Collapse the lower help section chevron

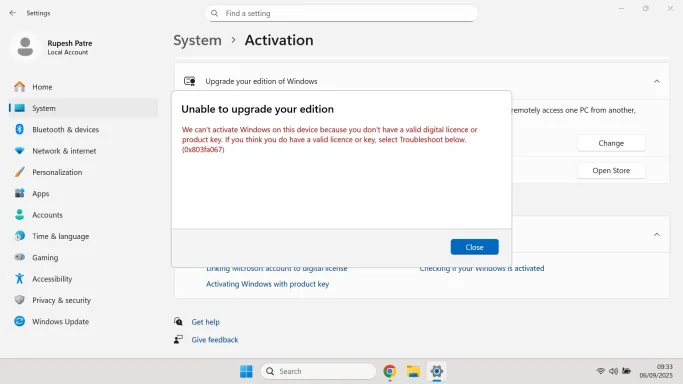(x=657, y=235)
